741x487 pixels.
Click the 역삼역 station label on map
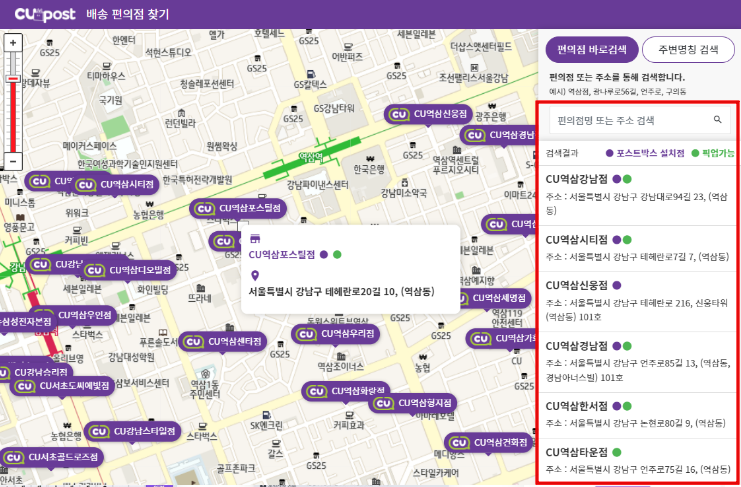[x=310, y=156]
